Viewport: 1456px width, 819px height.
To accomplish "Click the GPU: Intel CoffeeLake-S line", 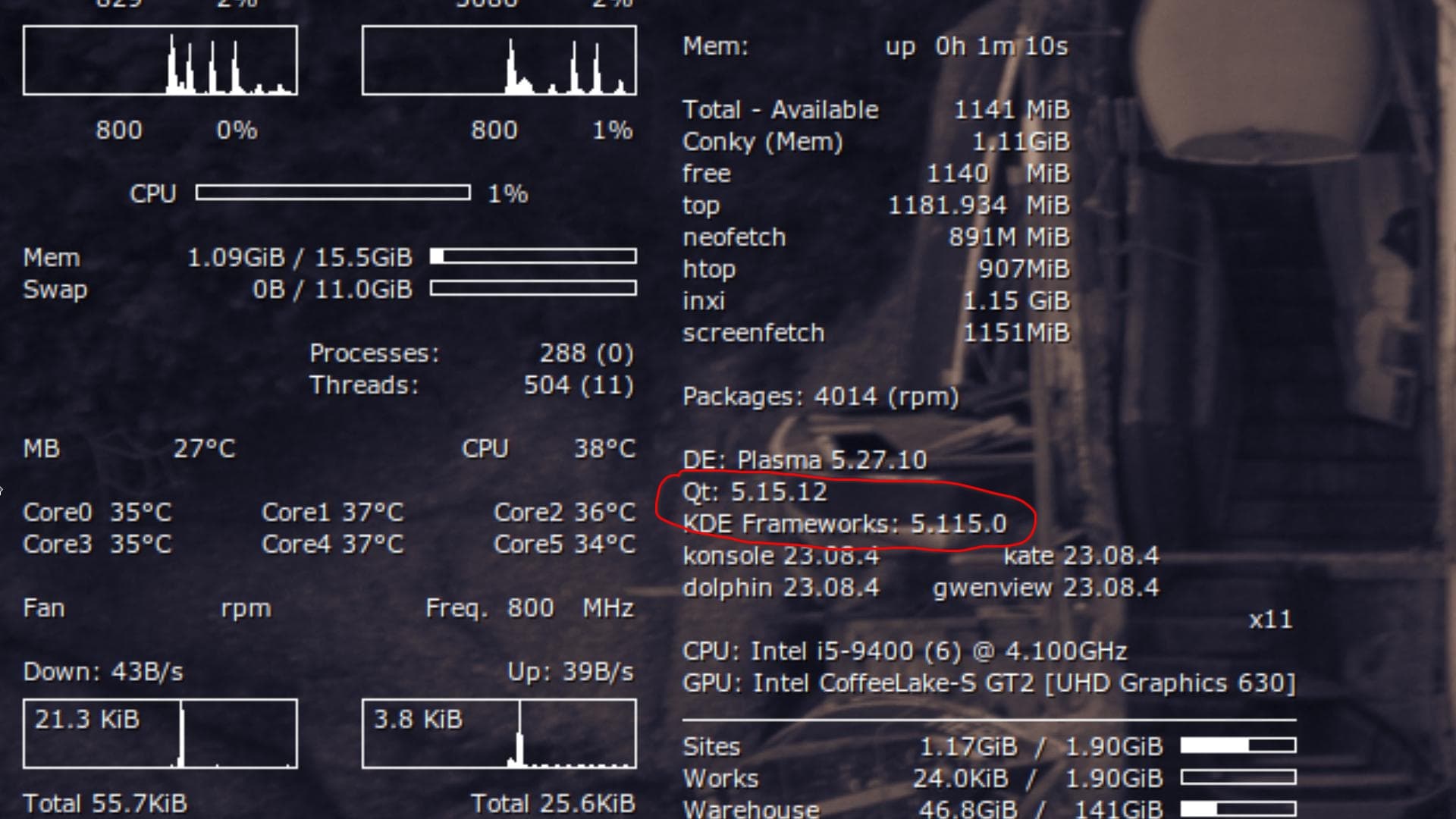I will 988,682.
